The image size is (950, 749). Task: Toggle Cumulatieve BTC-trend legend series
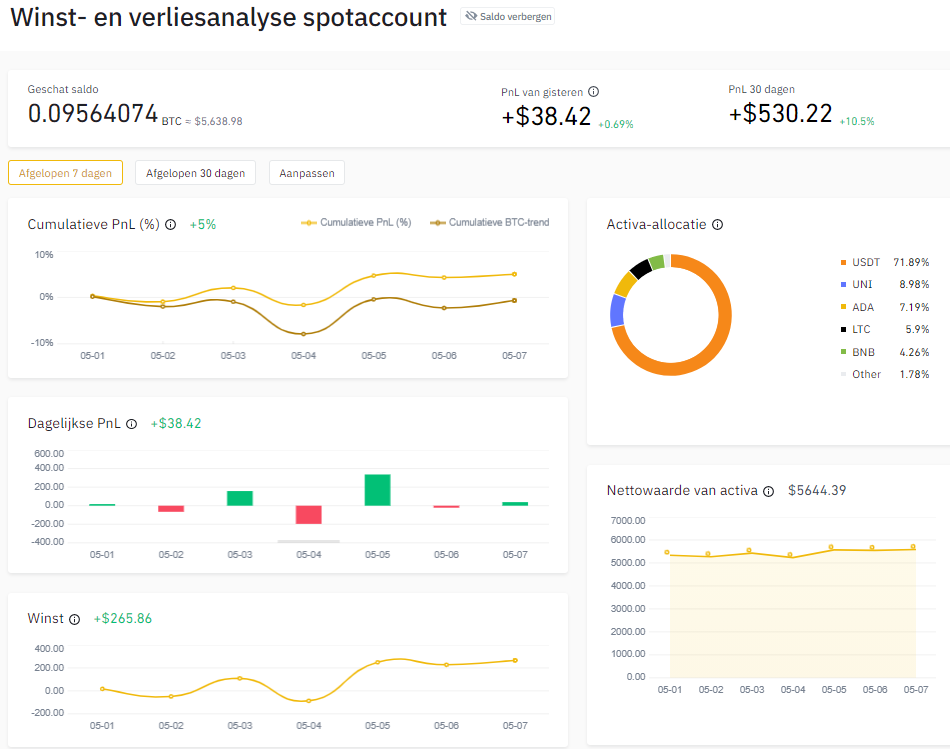(x=490, y=222)
